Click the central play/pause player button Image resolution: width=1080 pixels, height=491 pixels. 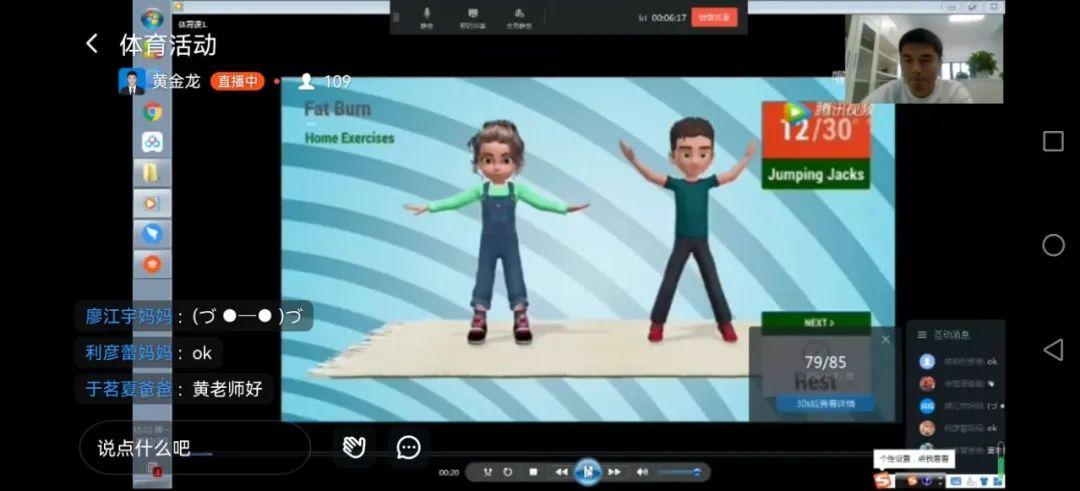click(588, 472)
